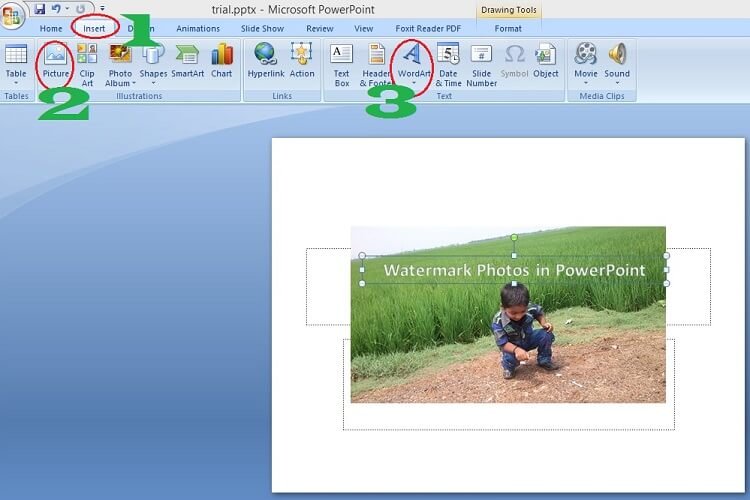Viewport: 750px width, 500px height.
Task: Insert a Table
Action: (x=16, y=65)
